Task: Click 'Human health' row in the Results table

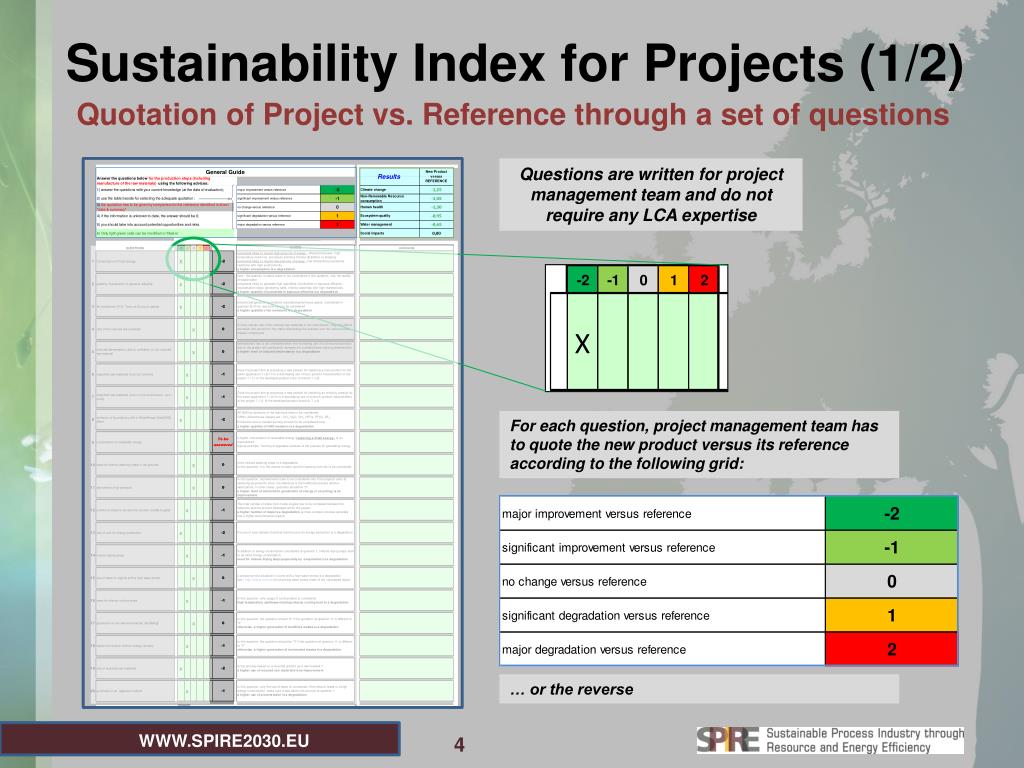Action: (406, 207)
